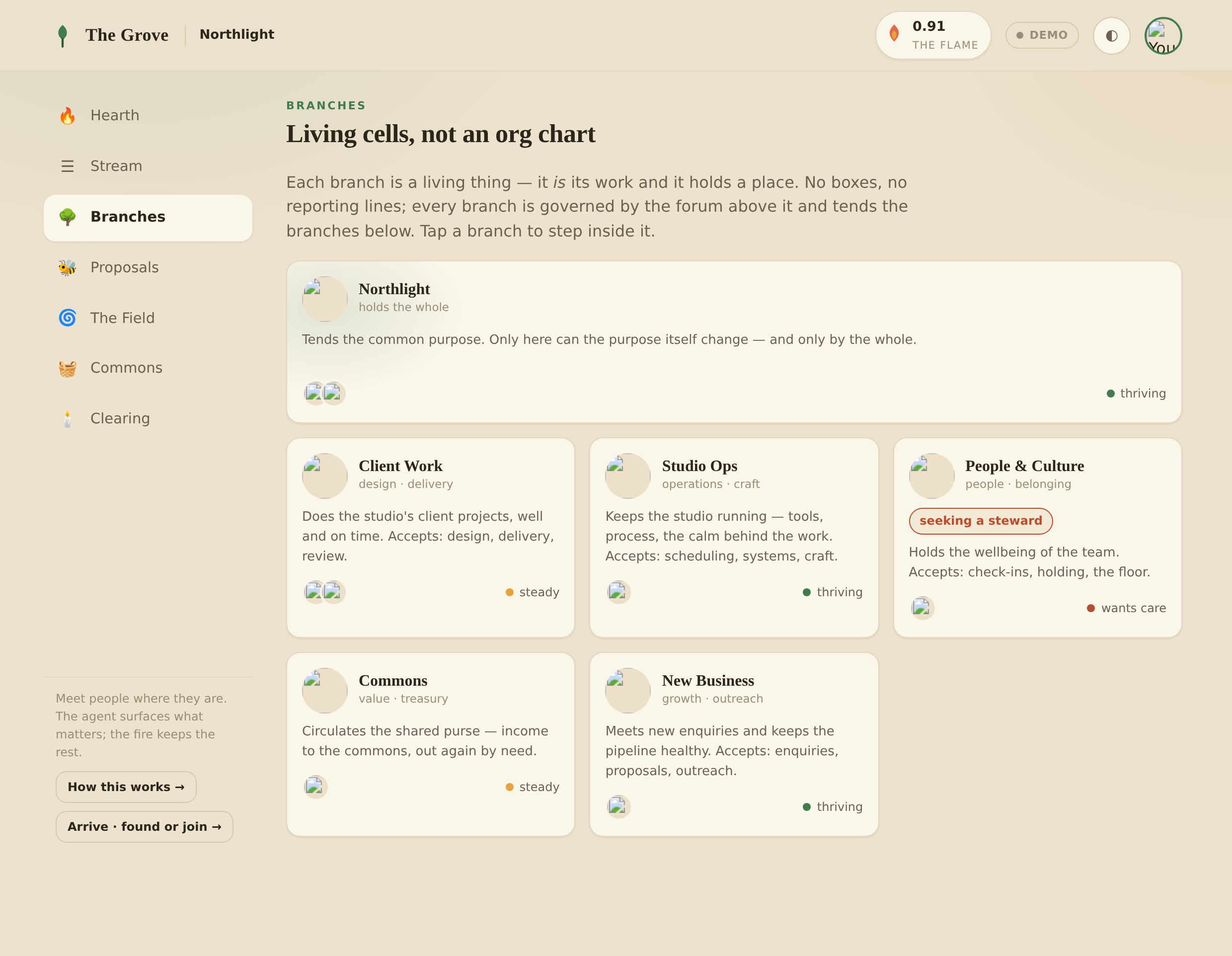Screen dimensions: 1232x956
Task: Click the "steady" status on Client Work card
Action: [x=533, y=592]
